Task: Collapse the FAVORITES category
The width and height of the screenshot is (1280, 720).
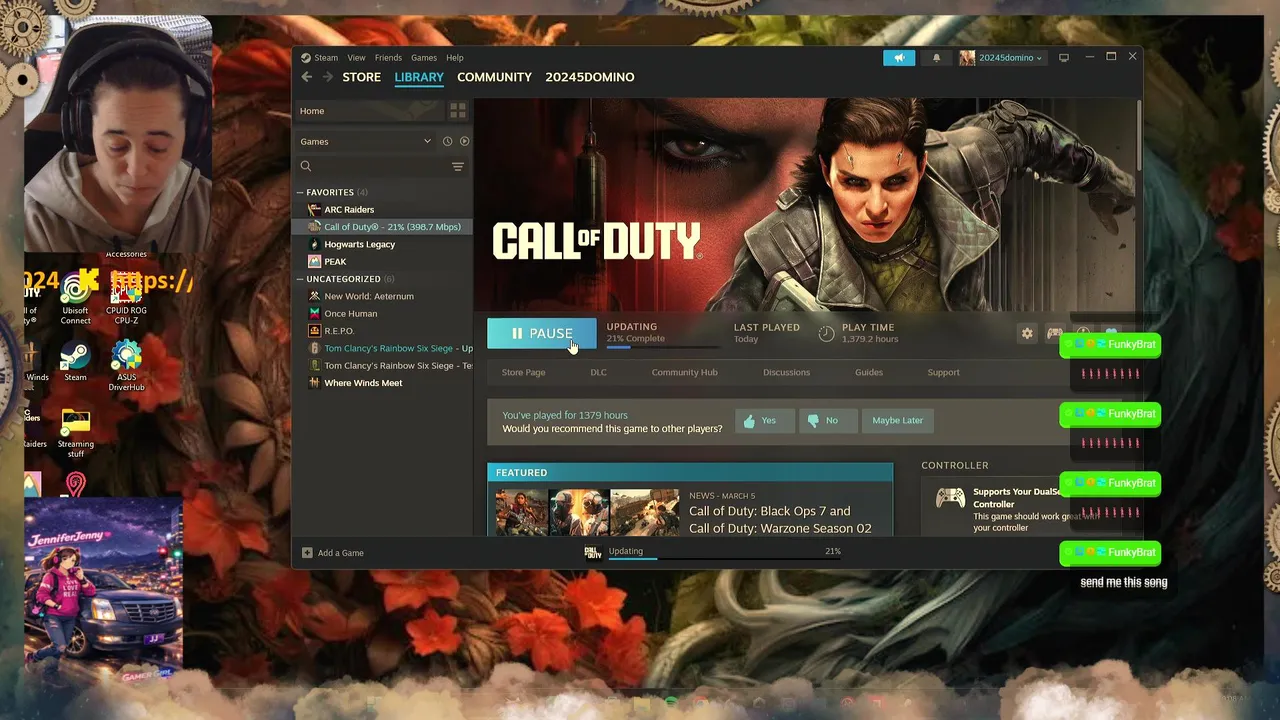Action: [300, 192]
